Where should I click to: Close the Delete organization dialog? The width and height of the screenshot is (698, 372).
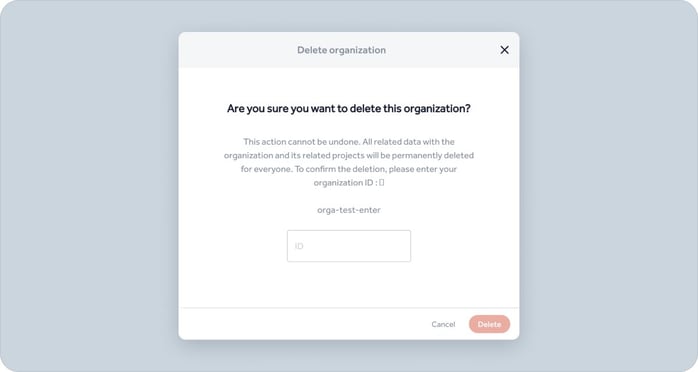504,50
